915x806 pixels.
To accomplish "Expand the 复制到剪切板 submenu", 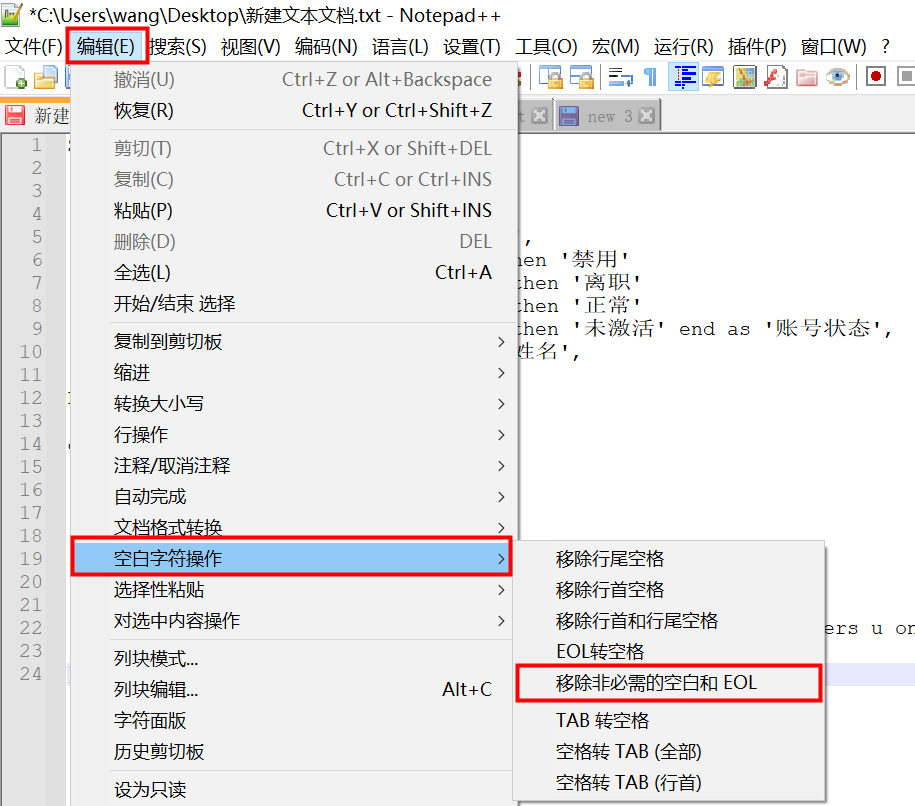I will (x=294, y=342).
